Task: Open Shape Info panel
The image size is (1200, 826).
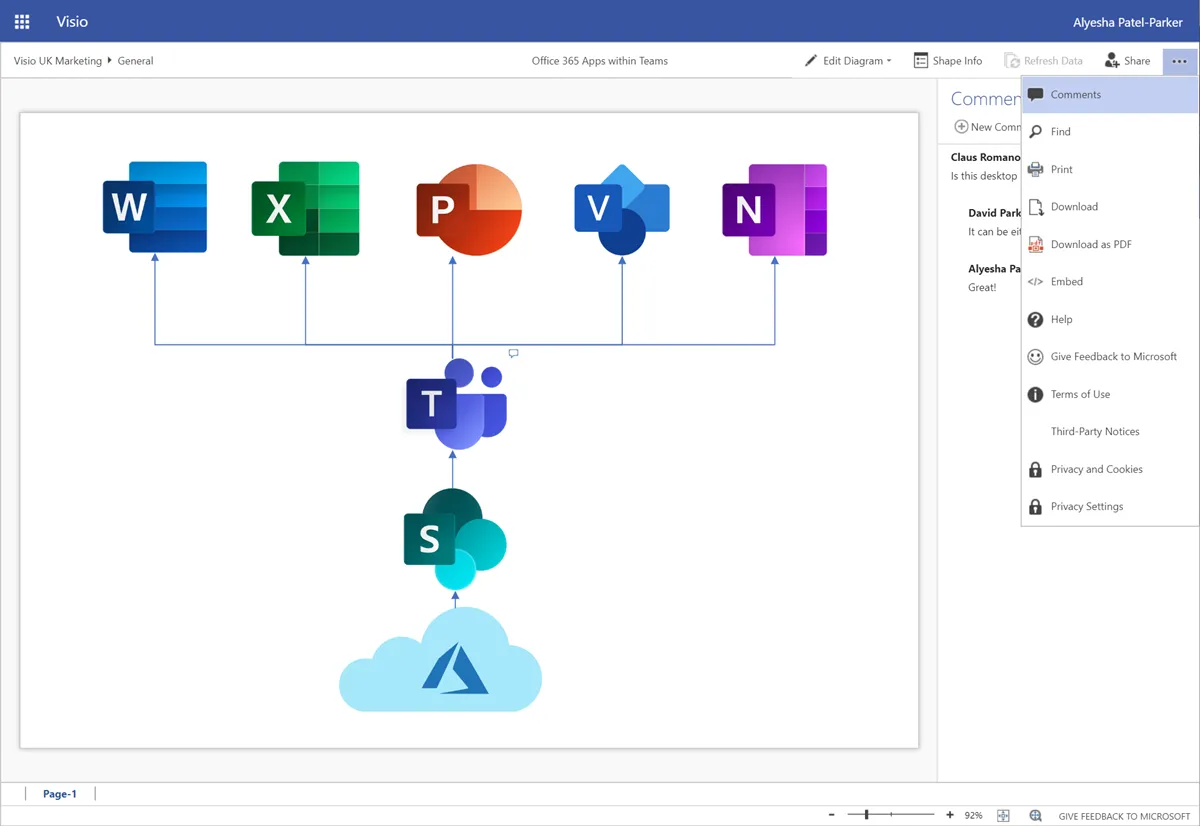Action: pos(947,60)
